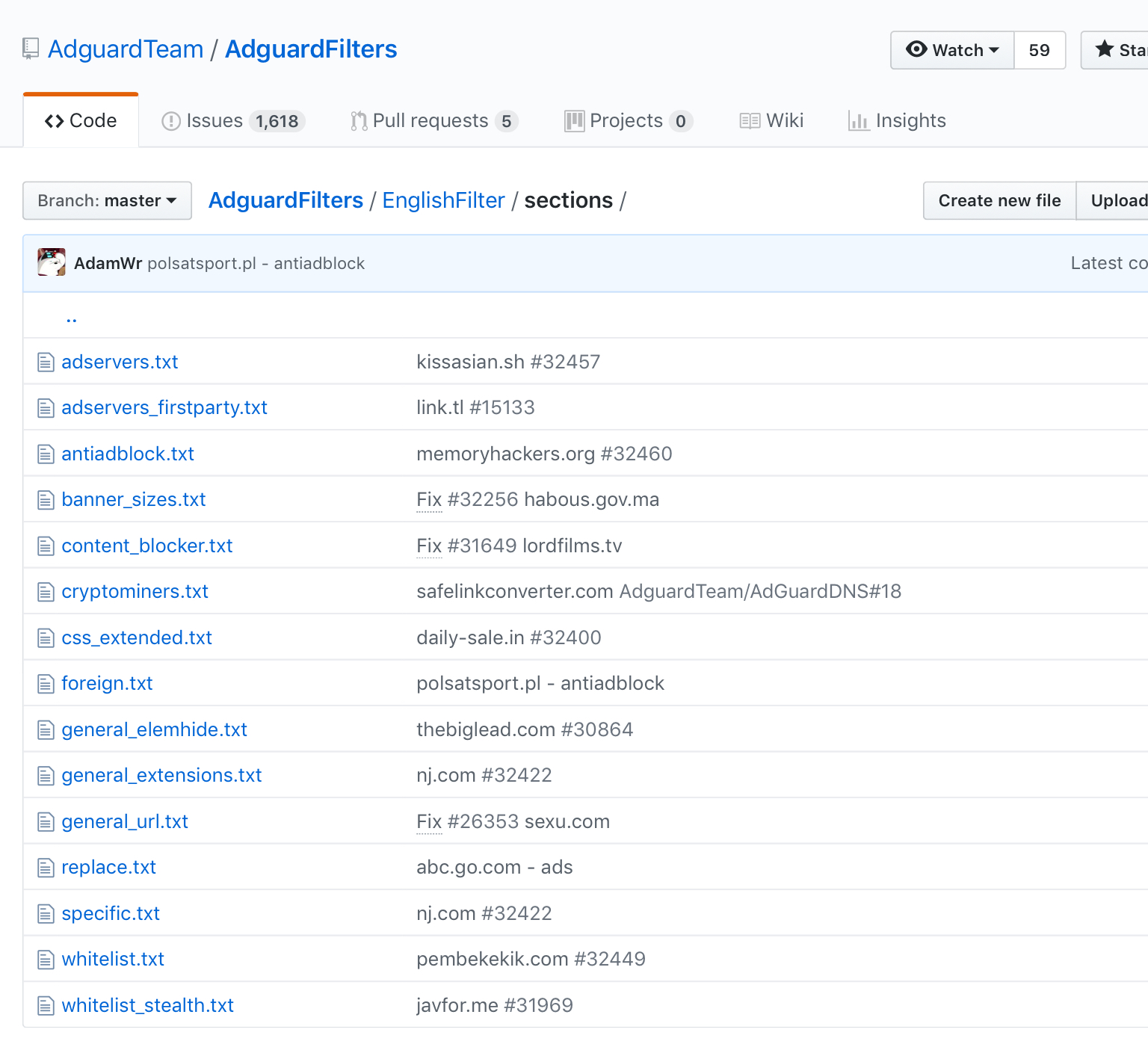Screen dimensions: 1148x1053
Task: Click the file icon next to adservers.txt
Action: tap(46, 362)
